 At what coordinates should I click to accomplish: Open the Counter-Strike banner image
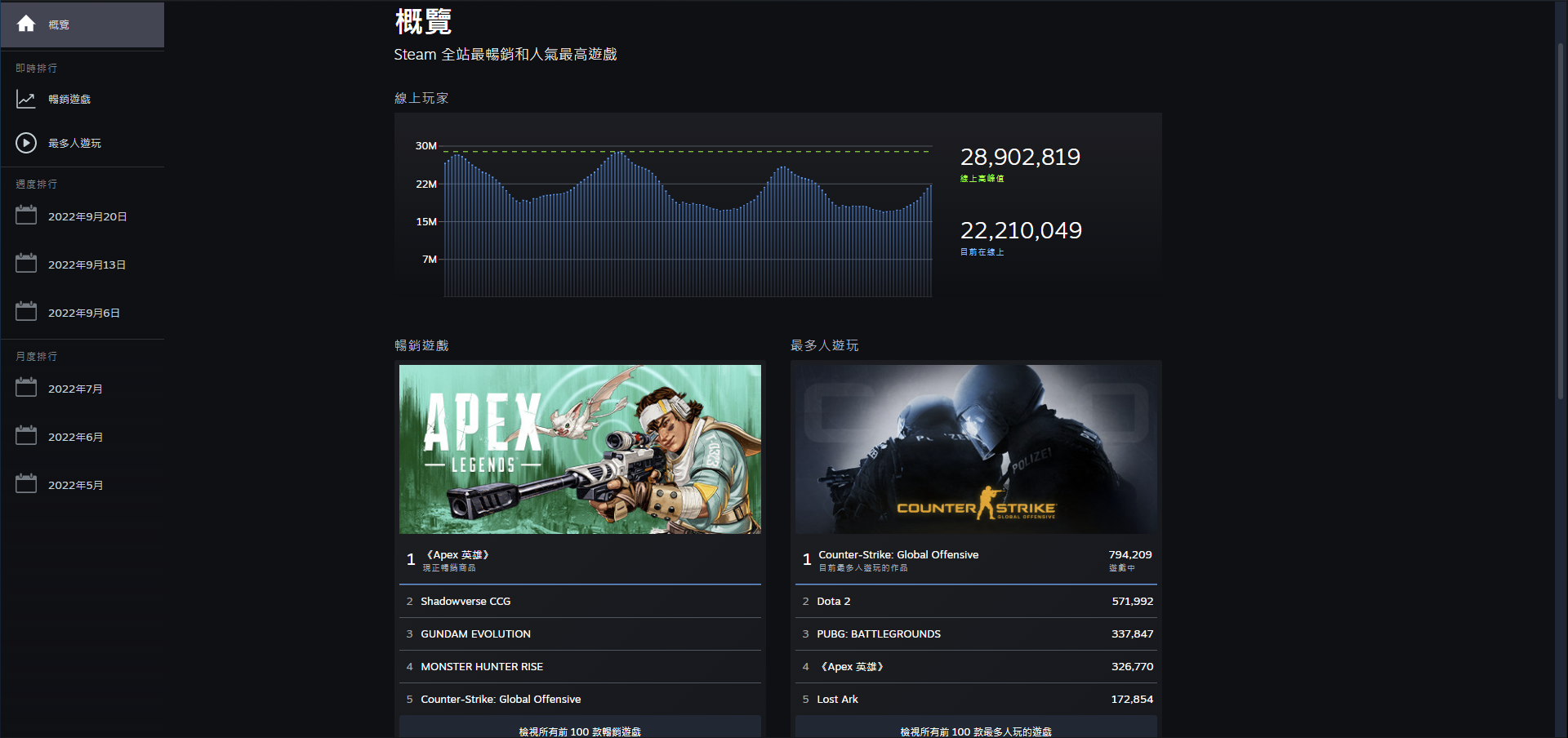coord(976,449)
